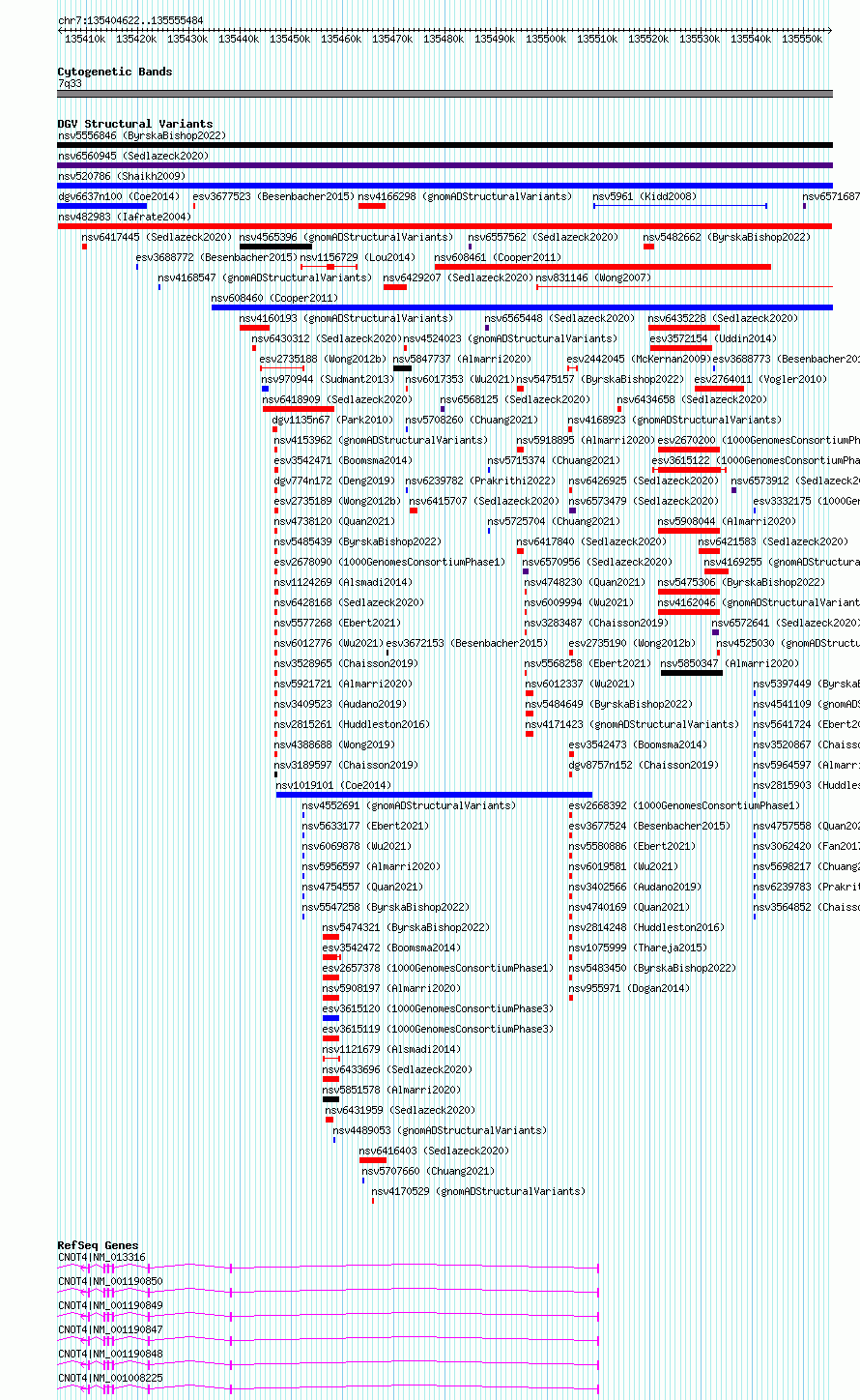
Task: Open nsv5850347 (Almarri2020) label
Action: (x=730, y=663)
